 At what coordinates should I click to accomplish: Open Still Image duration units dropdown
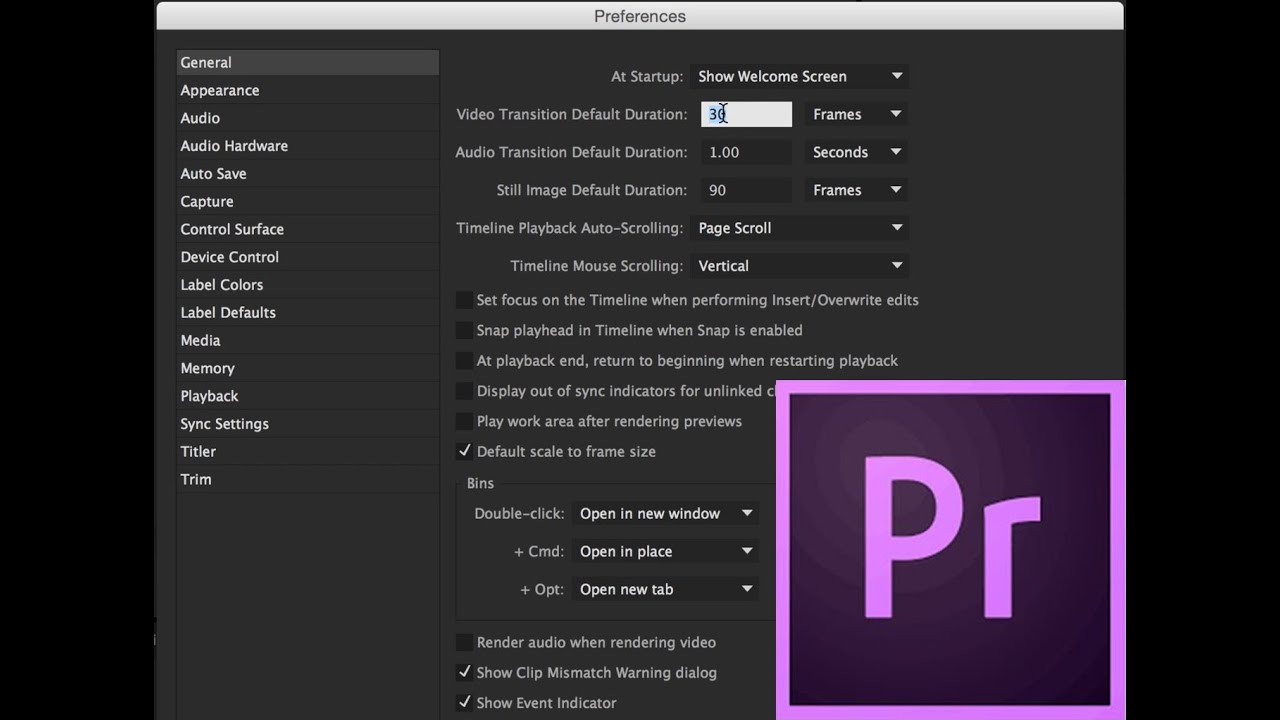click(x=857, y=190)
